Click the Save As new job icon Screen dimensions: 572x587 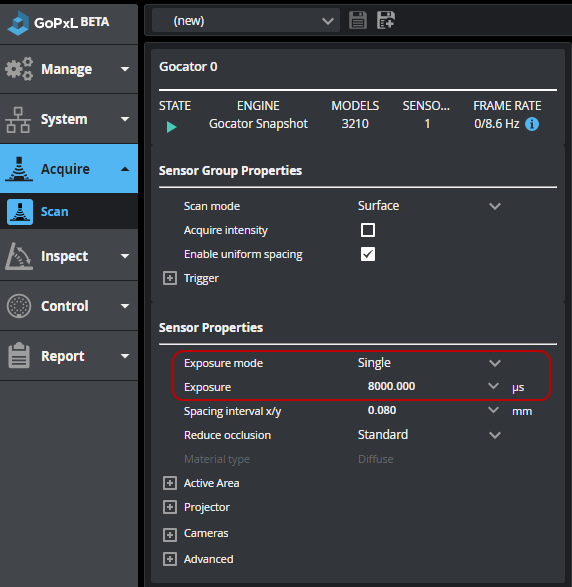point(386,20)
